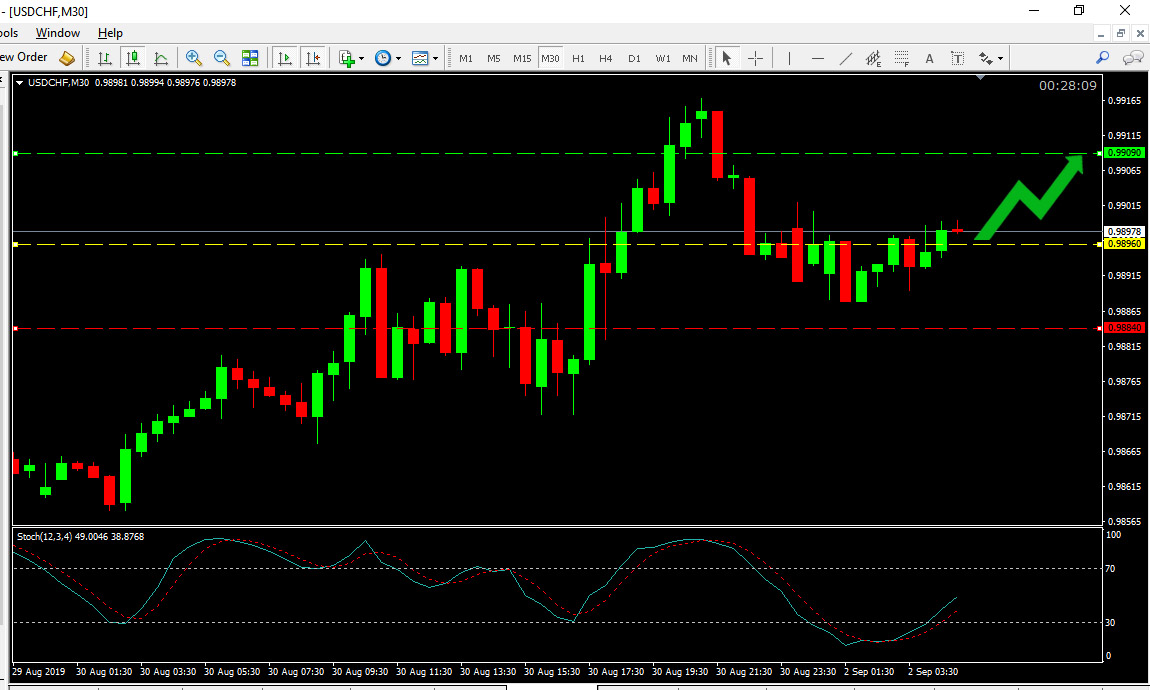This screenshot has width=1150, height=690.
Task: Expand the Templates dropdown arrow
Action: click(x=436, y=59)
